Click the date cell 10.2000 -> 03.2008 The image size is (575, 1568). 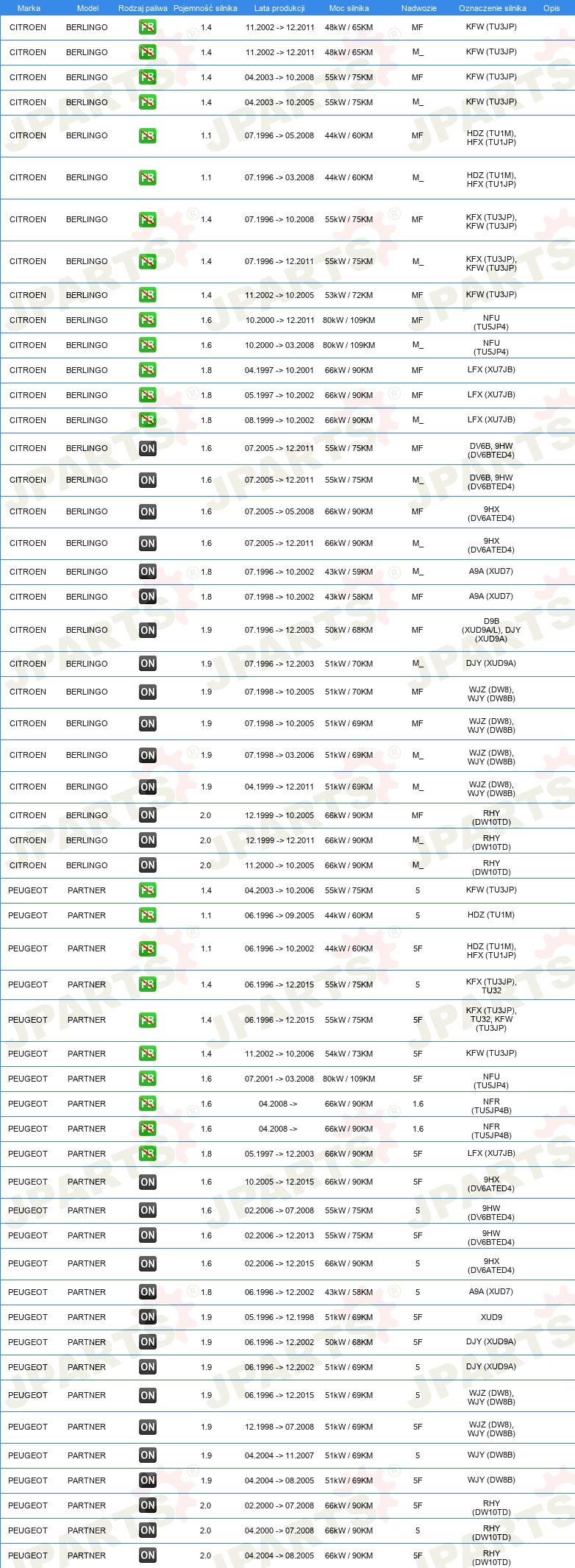[279, 345]
